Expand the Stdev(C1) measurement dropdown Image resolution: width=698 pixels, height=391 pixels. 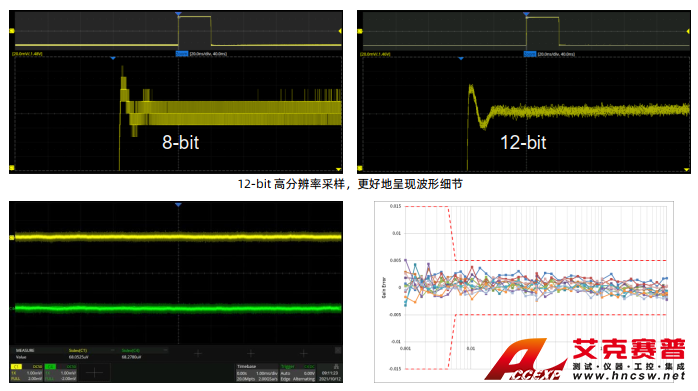click(x=113, y=350)
